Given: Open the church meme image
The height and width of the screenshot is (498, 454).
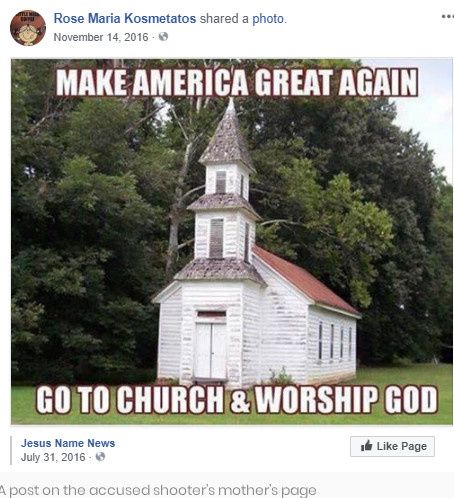Looking at the screenshot, I should pyautogui.click(x=232, y=242).
